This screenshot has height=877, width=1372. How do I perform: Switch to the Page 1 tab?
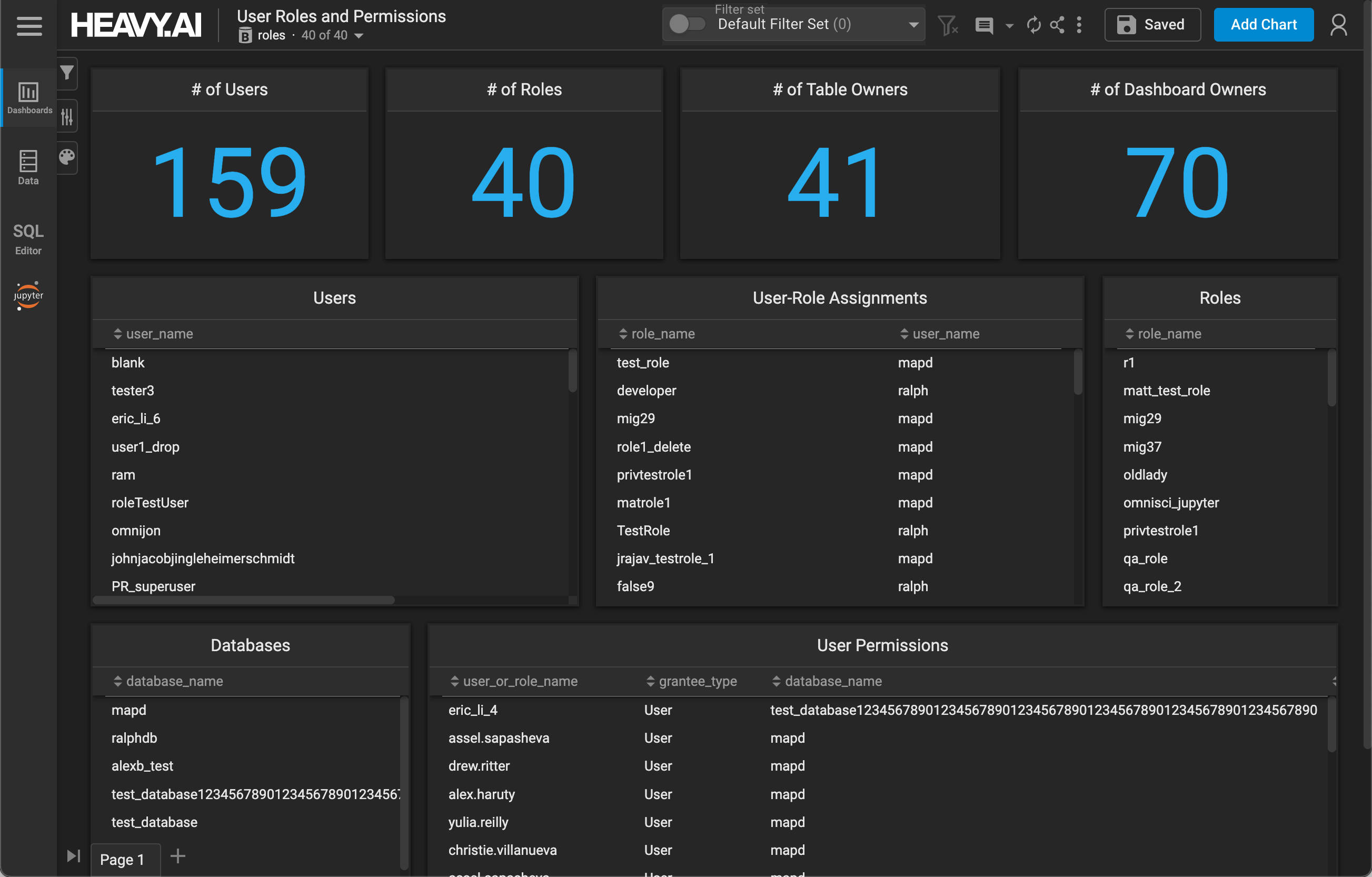click(123, 859)
